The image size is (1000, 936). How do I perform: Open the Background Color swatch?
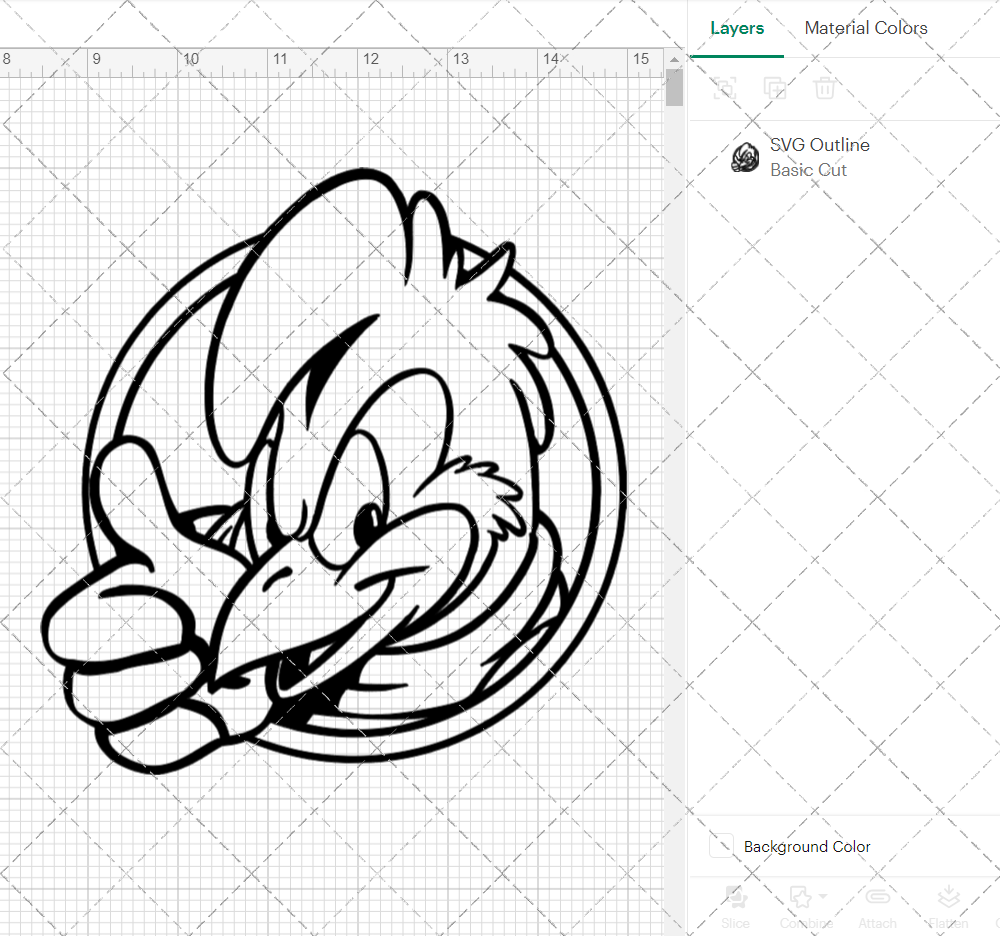pyautogui.click(x=721, y=846)
